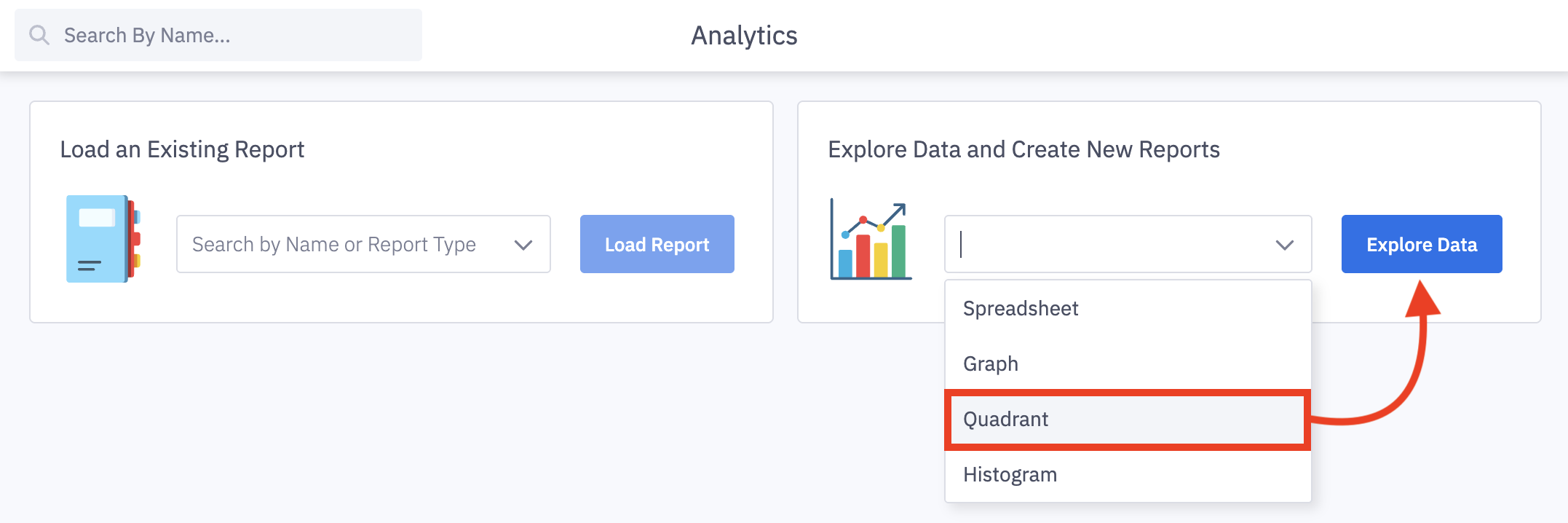Pick the Quadrant report type
The image size is (1568, 523).
tap(1006, 420)
